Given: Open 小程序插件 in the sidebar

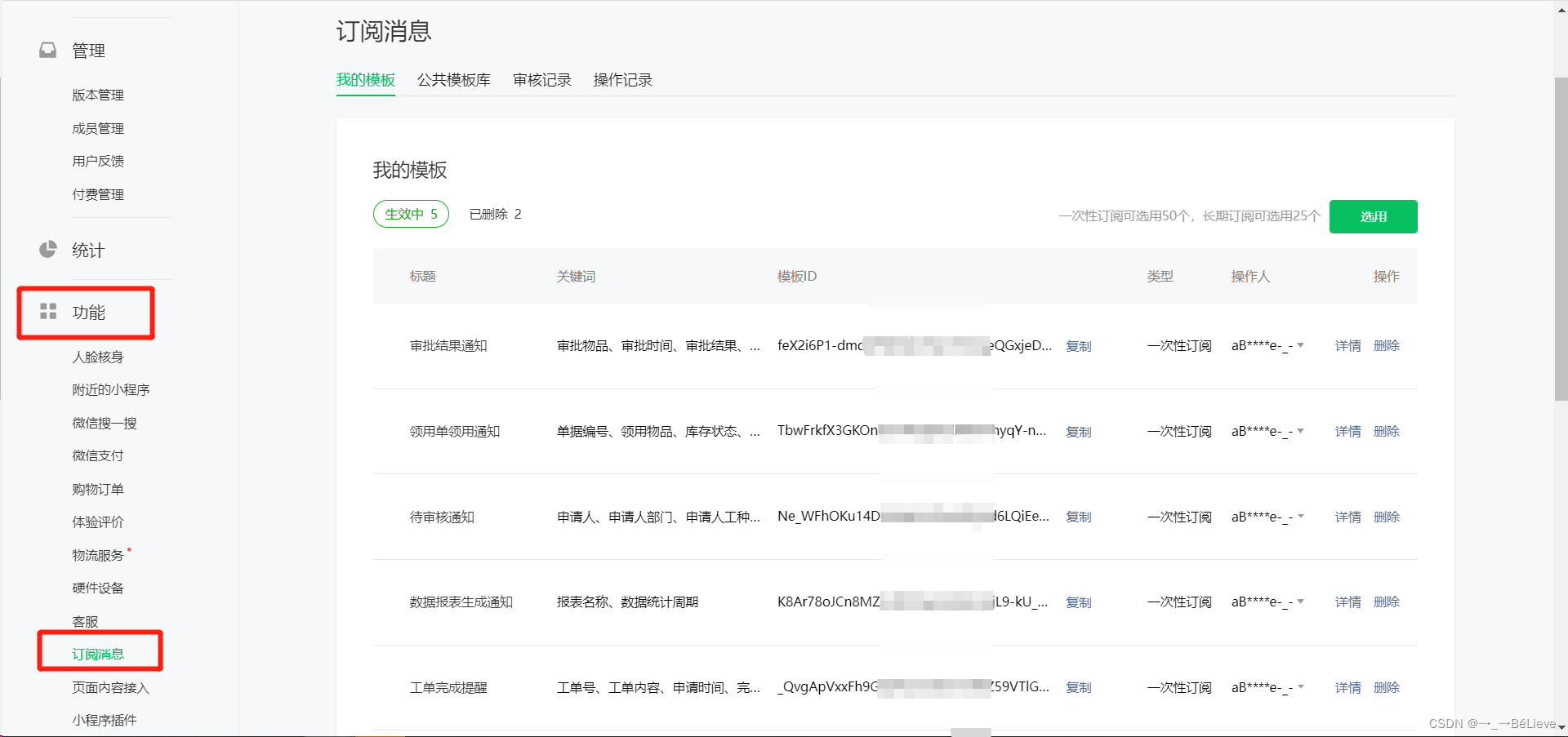Looking at the screenshot, I should (x=105, y=720).
